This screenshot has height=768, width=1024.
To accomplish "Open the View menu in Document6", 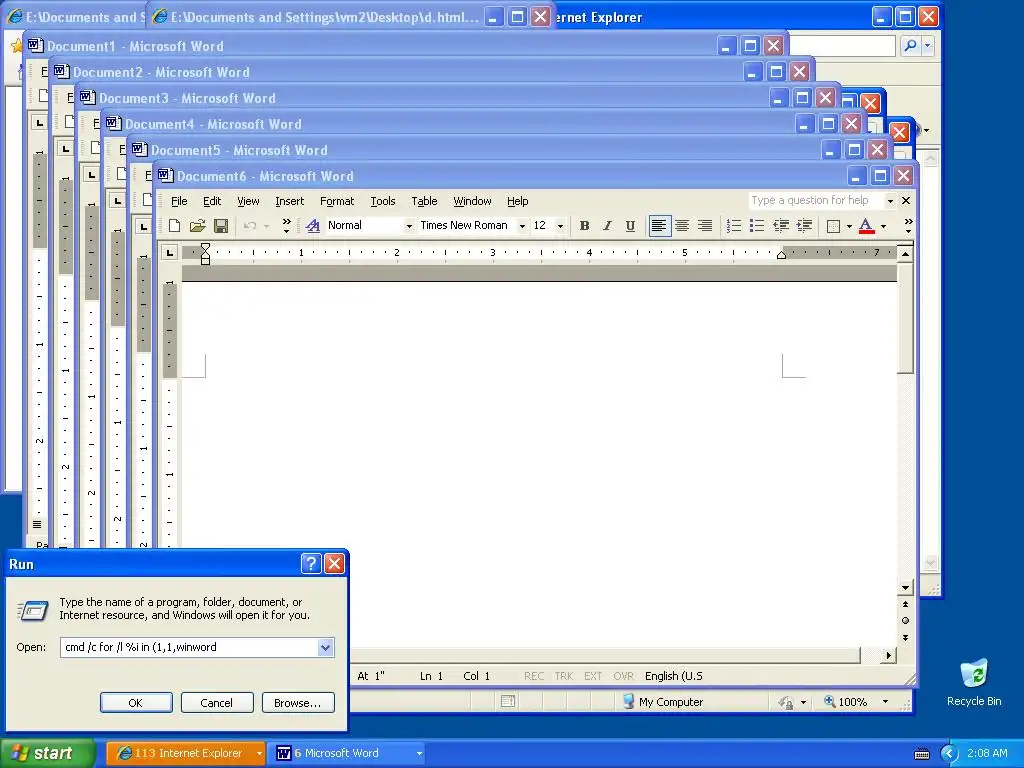I will click(x=248, y=201).
